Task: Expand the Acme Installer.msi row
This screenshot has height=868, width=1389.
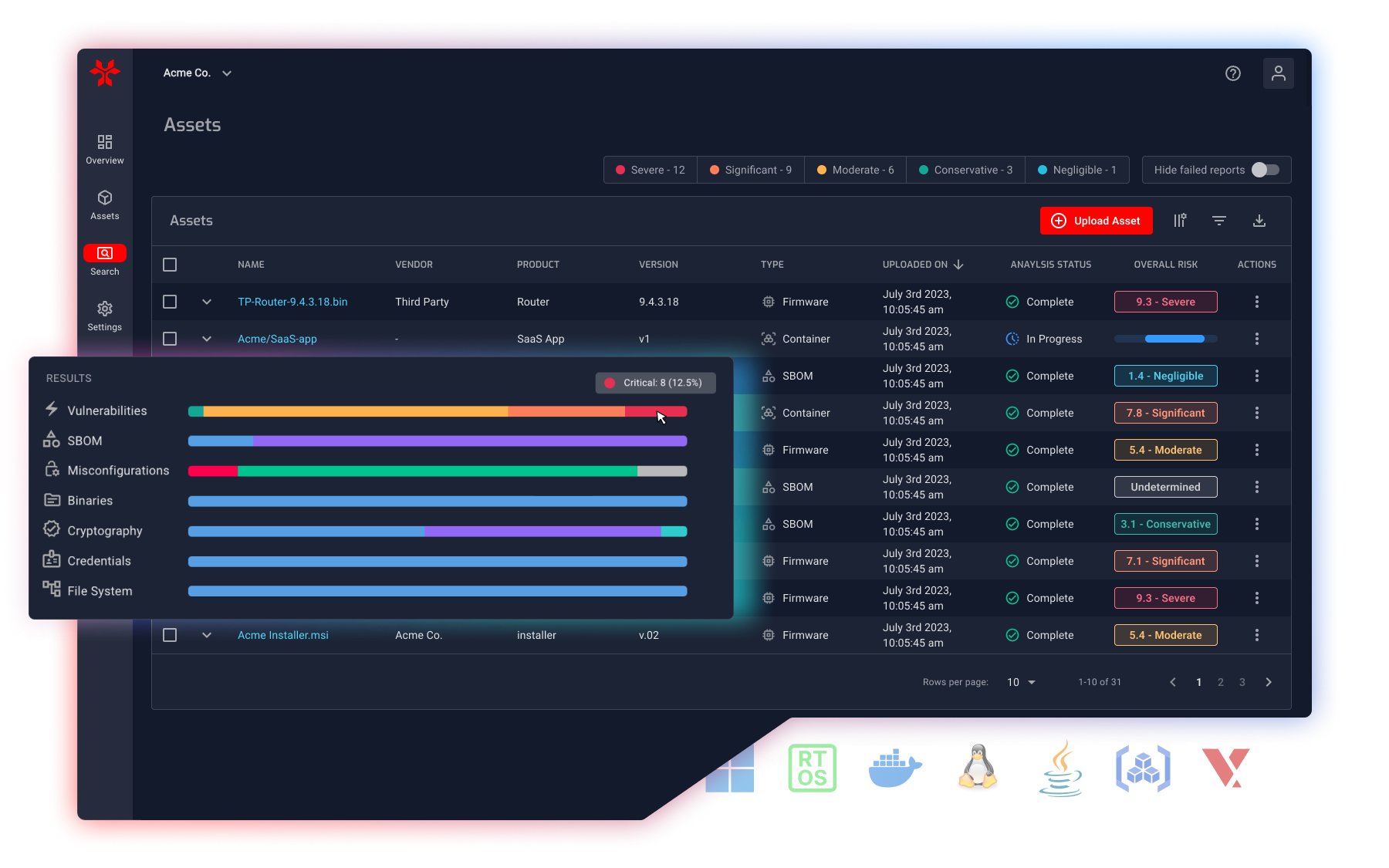Action: pyautogui.click(x=207, y=635)
